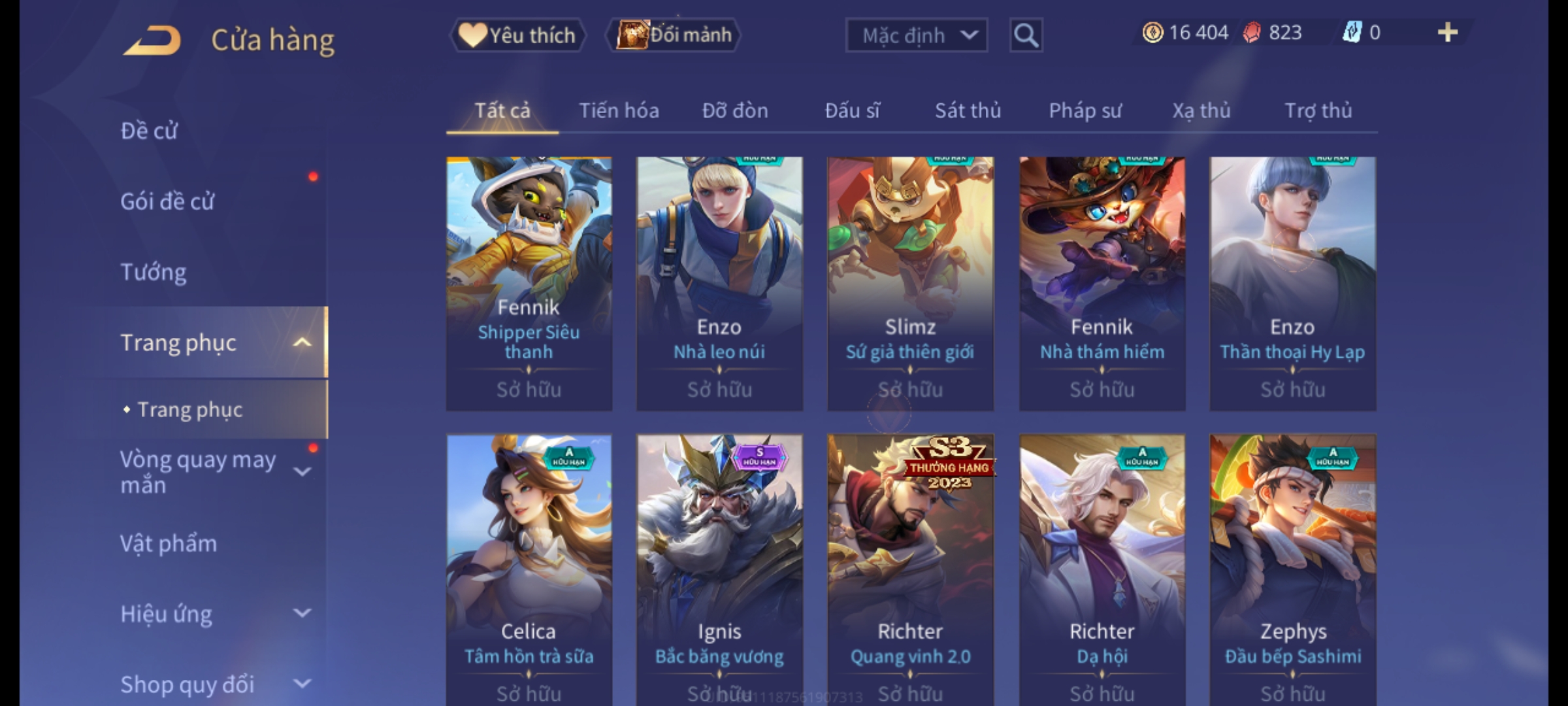Tap the plus icon to add currency

click(1448, 32)
